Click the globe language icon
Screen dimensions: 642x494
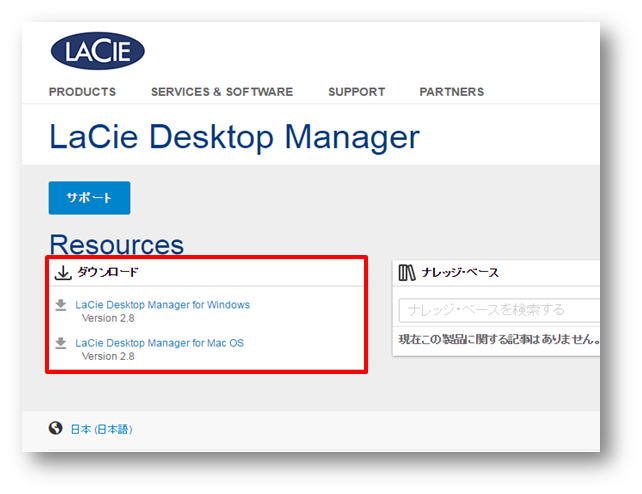tap(55, 428)
